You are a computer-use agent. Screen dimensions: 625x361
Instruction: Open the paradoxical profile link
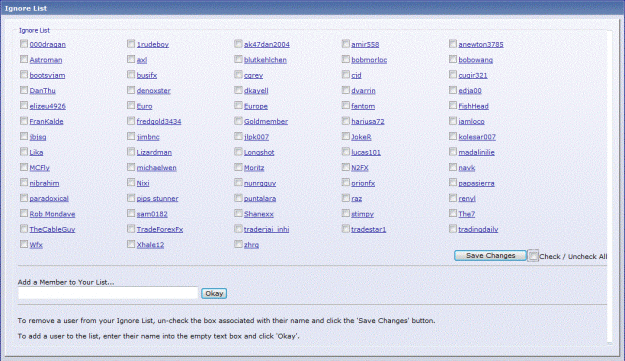tap(49, 199)
